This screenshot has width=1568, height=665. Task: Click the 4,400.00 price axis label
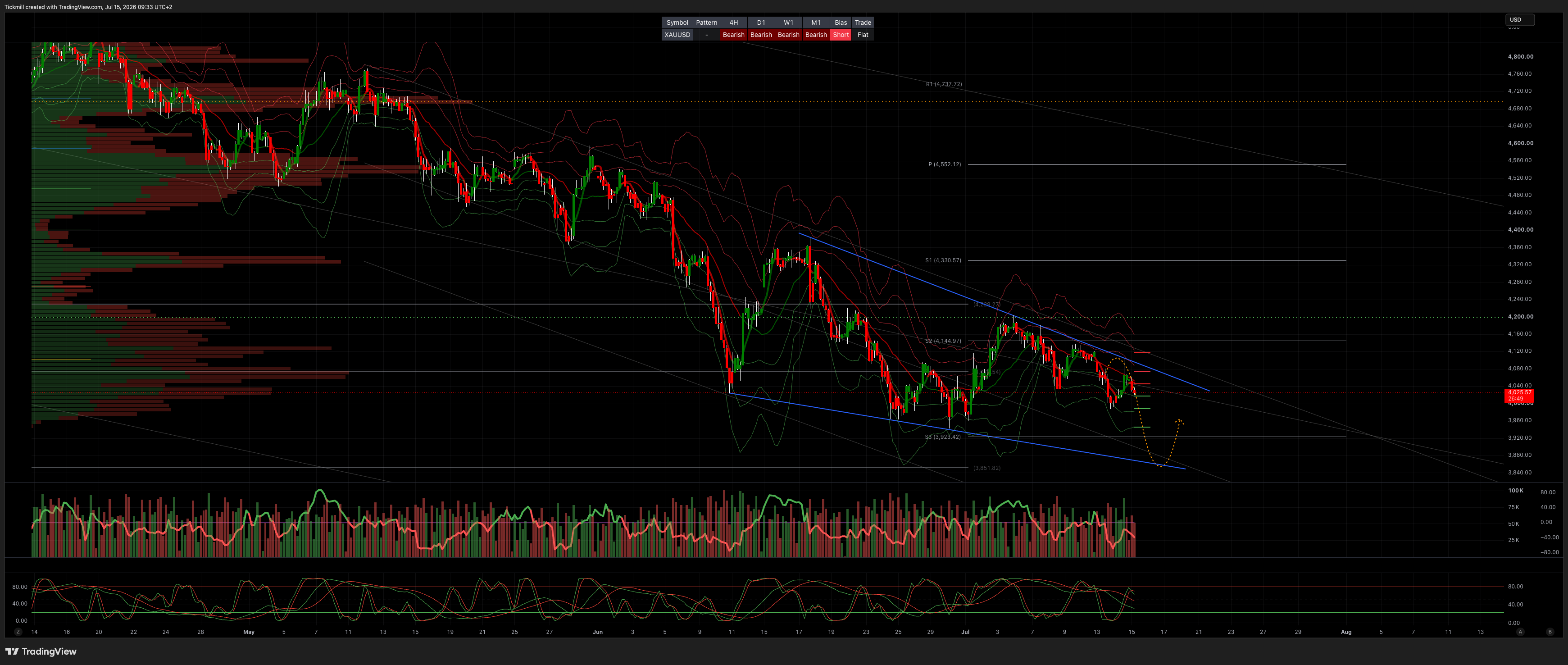click(x=1521, y=230)
